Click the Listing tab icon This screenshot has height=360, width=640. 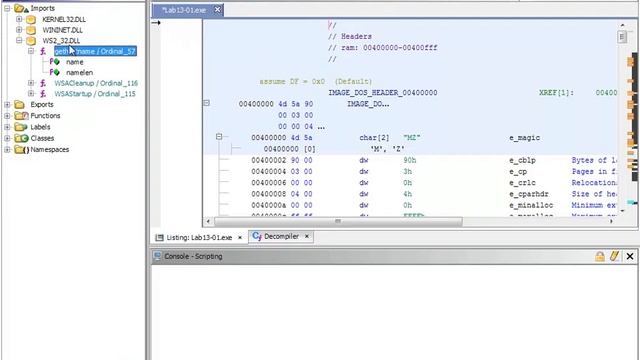159,238
